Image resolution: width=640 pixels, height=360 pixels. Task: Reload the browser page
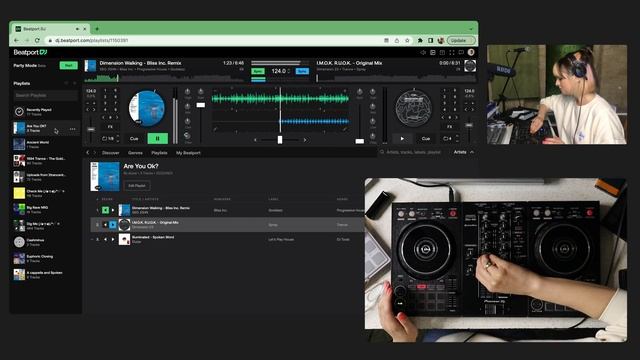click(x=37, y=40)
